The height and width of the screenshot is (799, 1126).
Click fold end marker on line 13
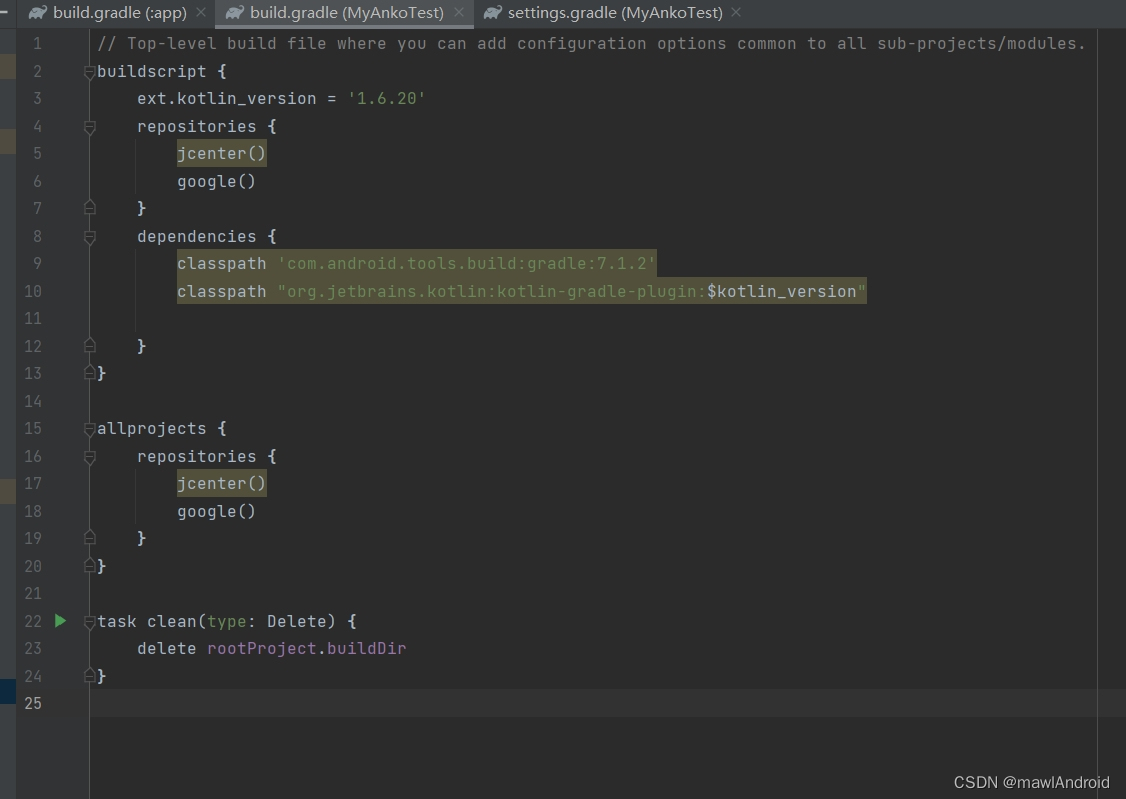tap(89, 373)
